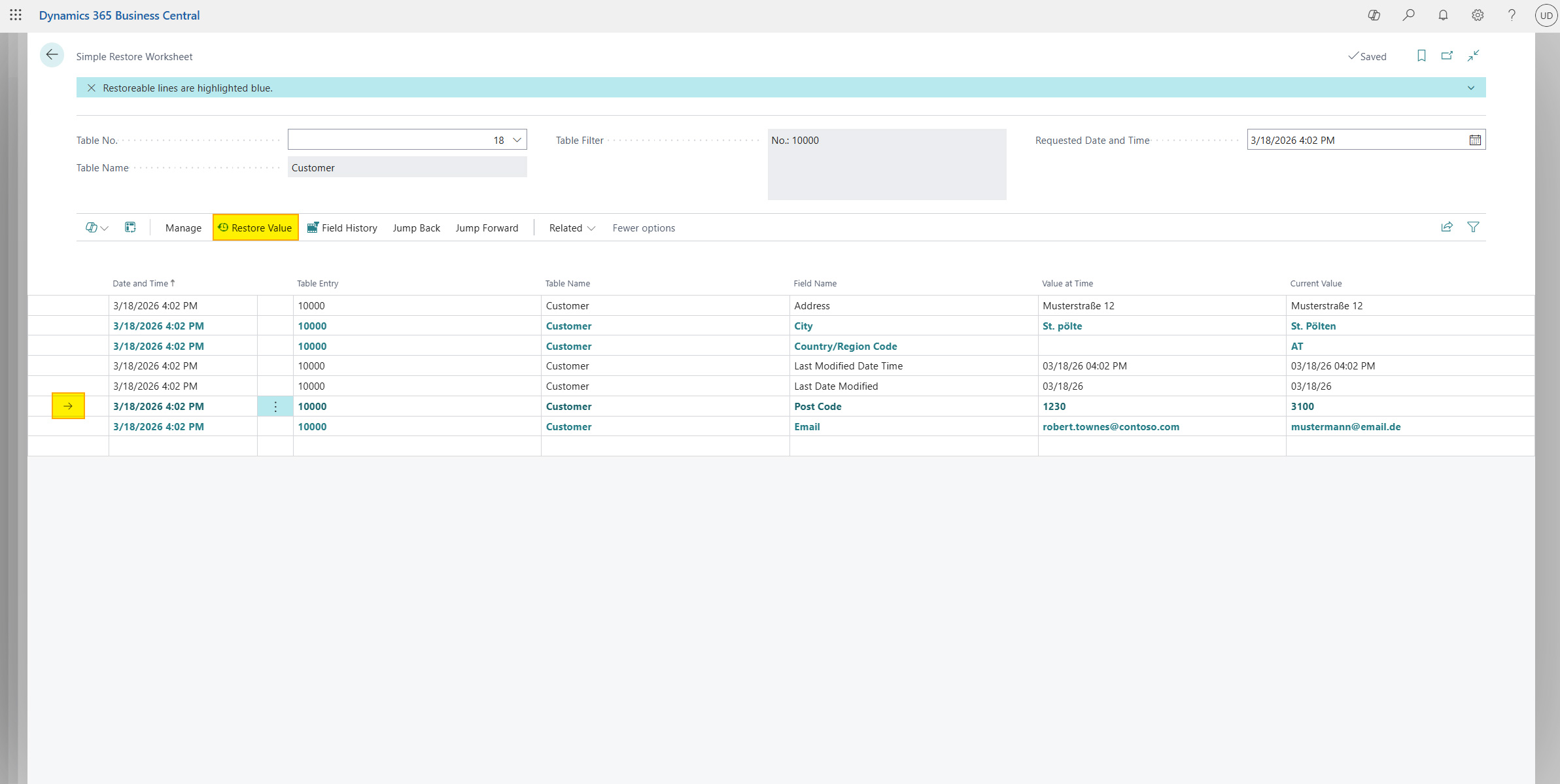Open the app launcher waffle icon
This screenshot has height=784, width=1560.
pyautogui.click(x=16, y=14)
